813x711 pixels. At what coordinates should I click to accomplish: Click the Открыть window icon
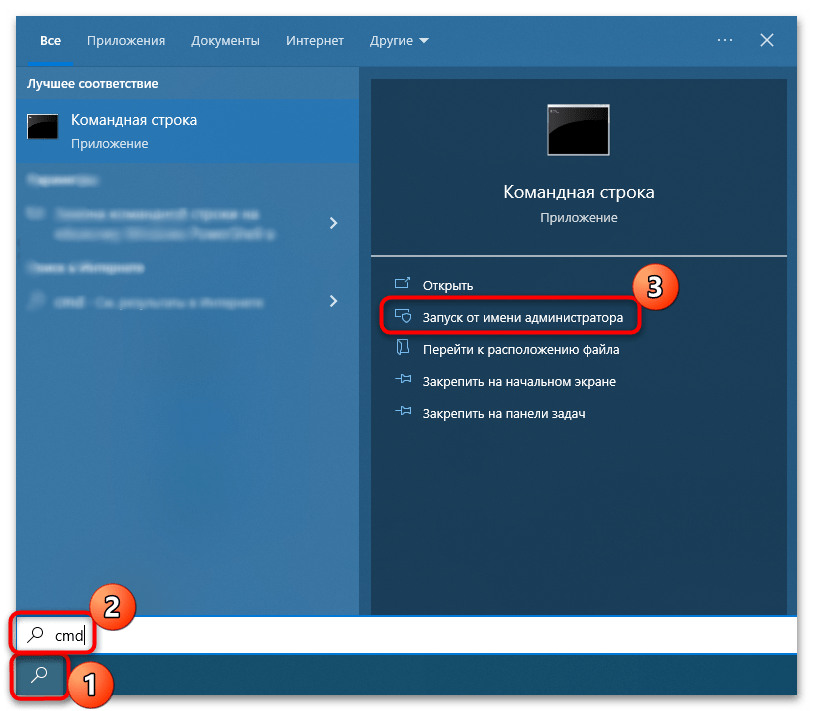(x=402, y=283)
